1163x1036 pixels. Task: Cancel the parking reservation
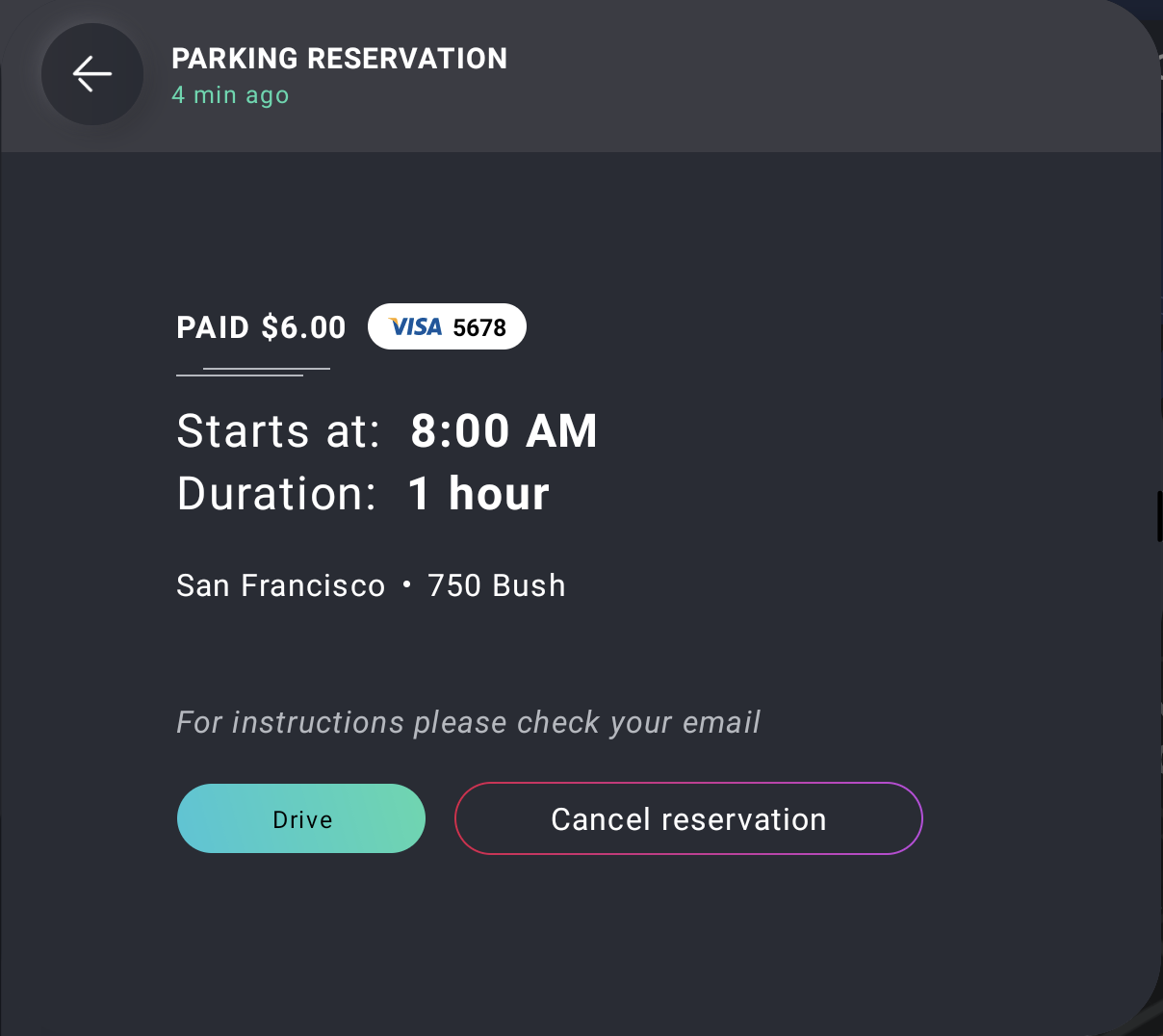688,818
